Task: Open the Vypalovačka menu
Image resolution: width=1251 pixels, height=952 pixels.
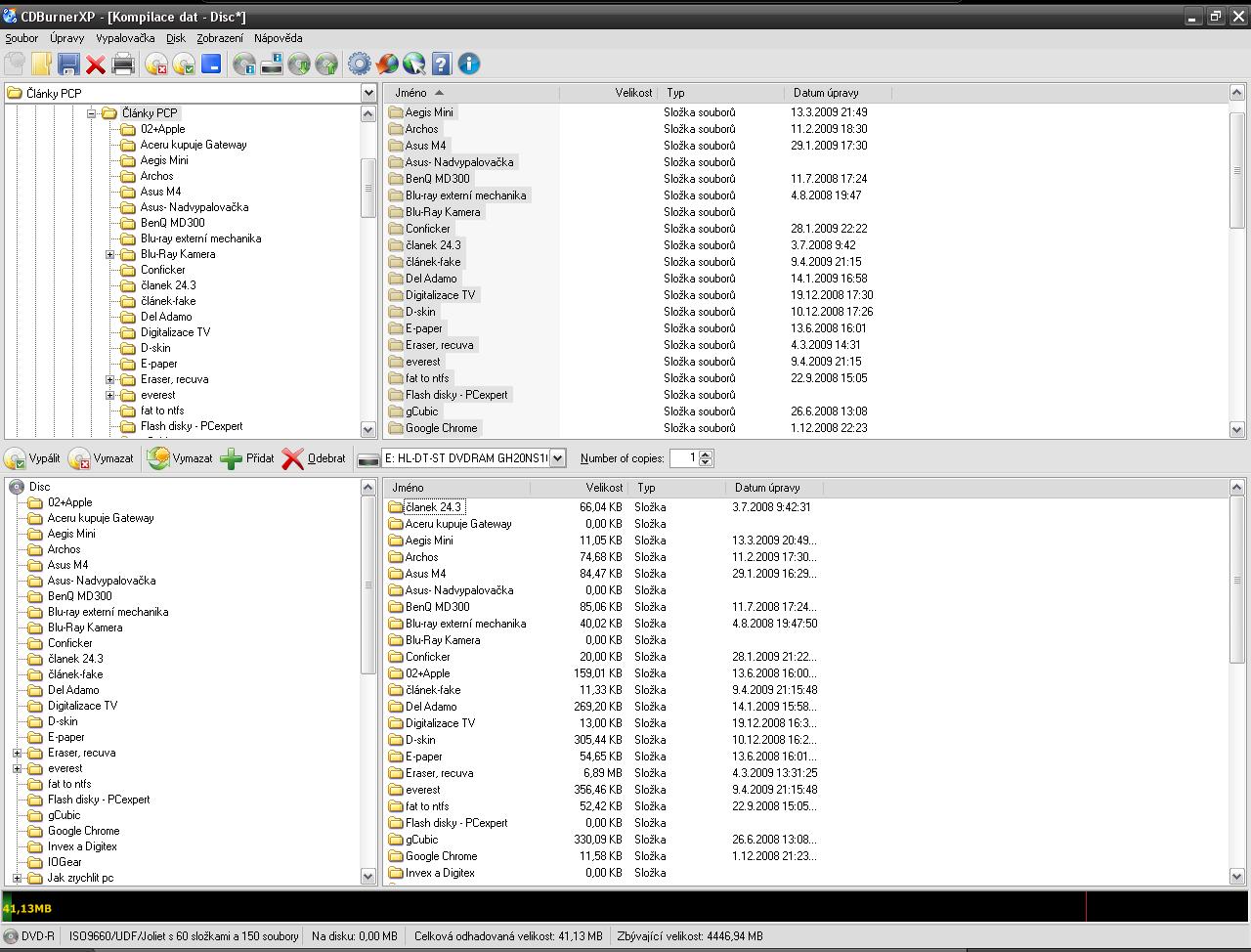Action: tap(125, 38)
